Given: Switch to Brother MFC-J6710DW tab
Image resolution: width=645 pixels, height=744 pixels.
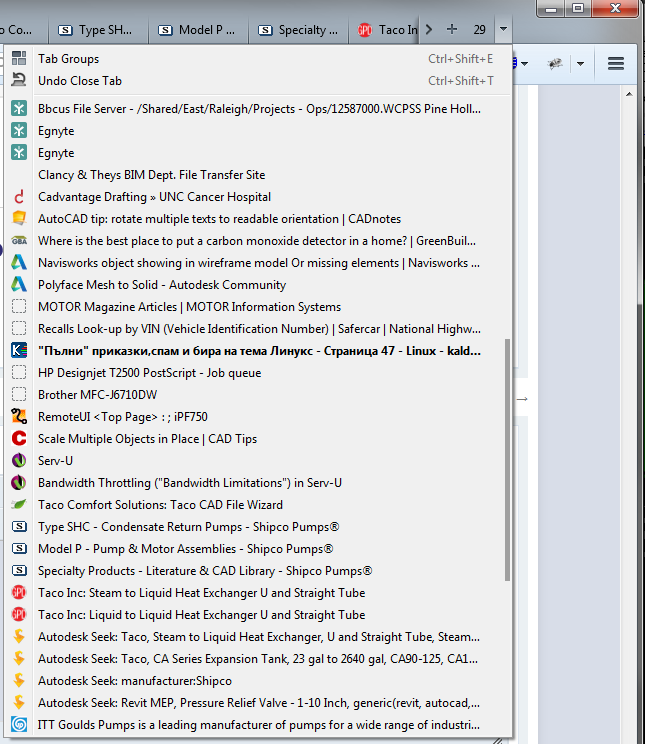Looking at the screenshot, I should tap(258, 395).
